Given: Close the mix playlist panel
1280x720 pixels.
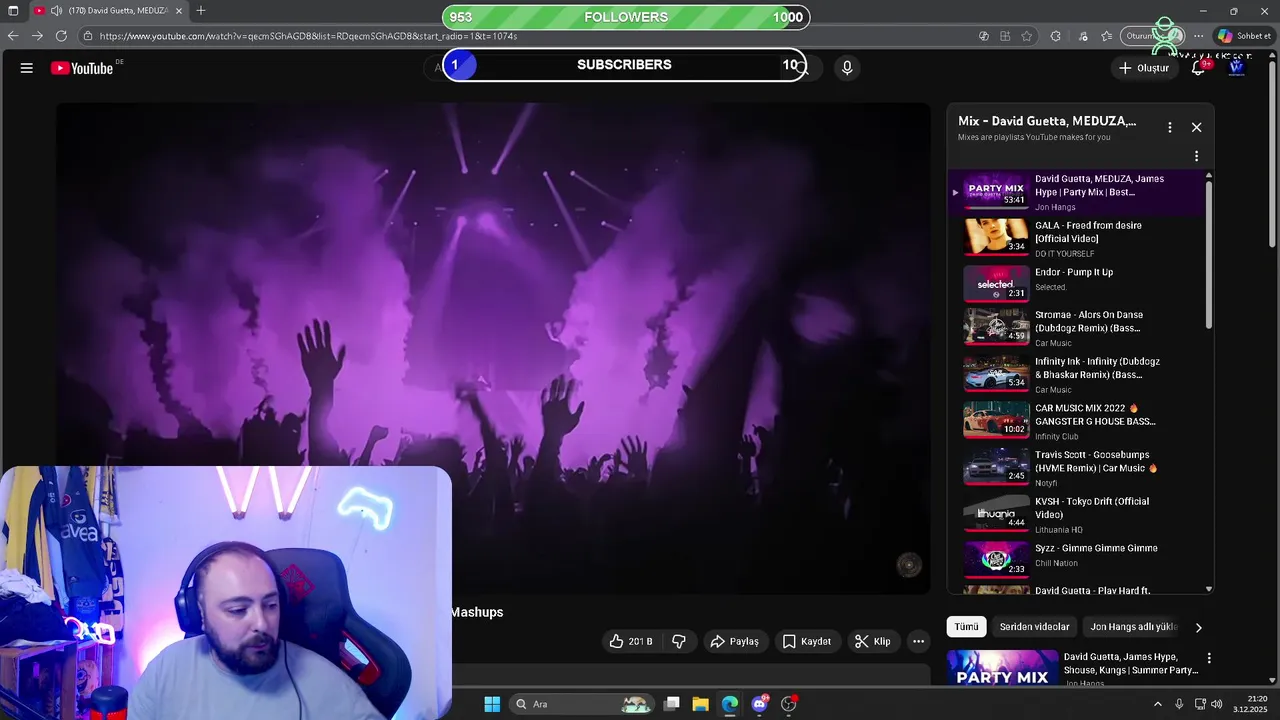Looking at the screenshot, I should (1196, 127).
